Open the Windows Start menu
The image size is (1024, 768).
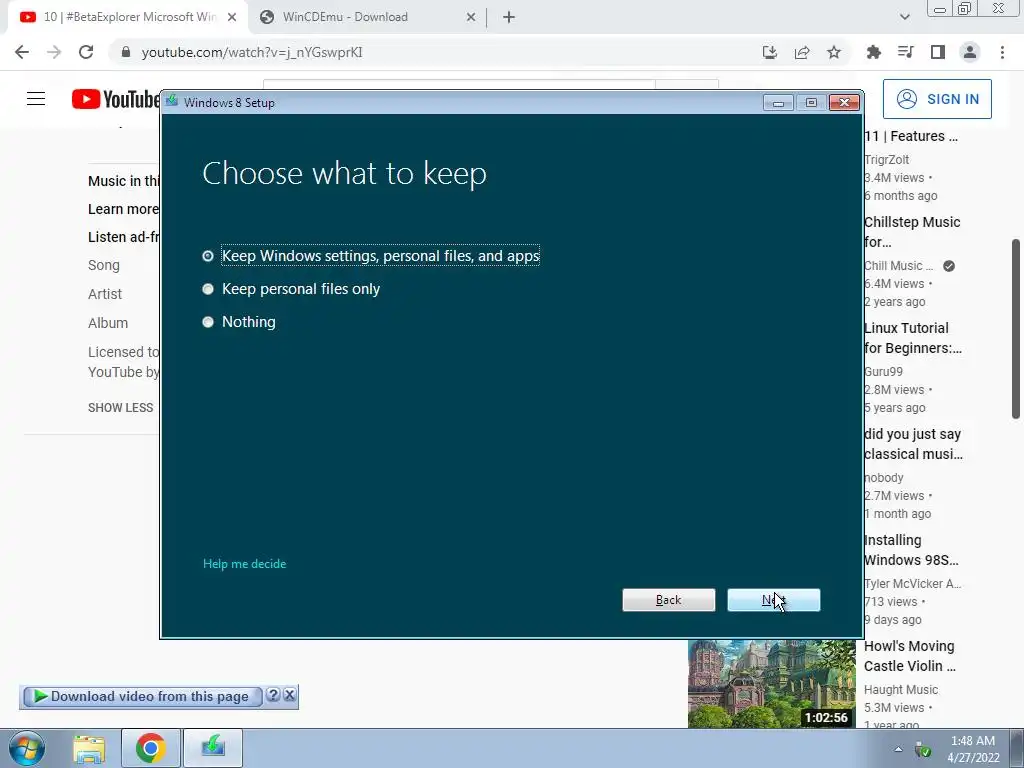27,748
